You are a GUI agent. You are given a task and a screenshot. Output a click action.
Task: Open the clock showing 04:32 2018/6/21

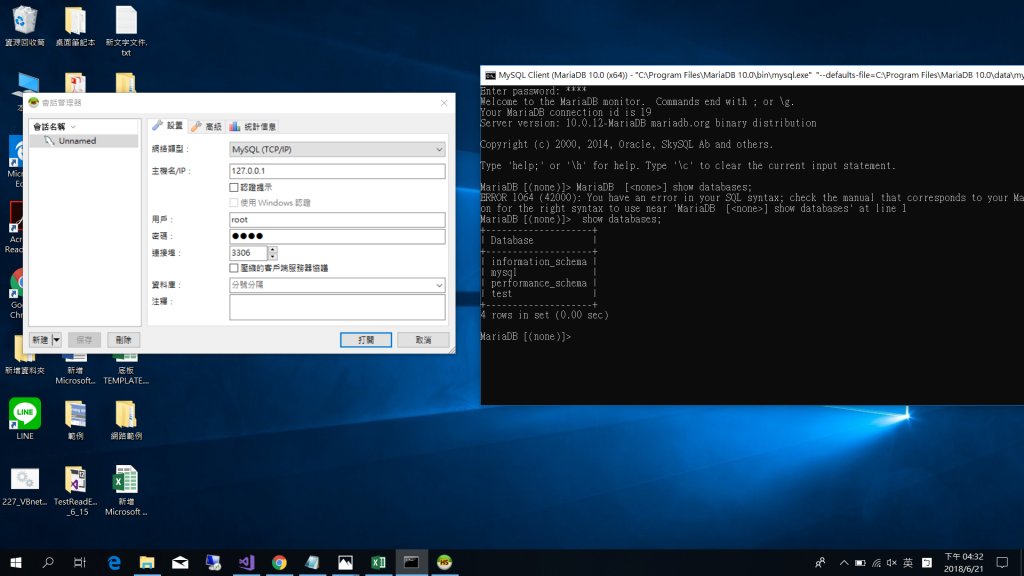click(963, 563)
